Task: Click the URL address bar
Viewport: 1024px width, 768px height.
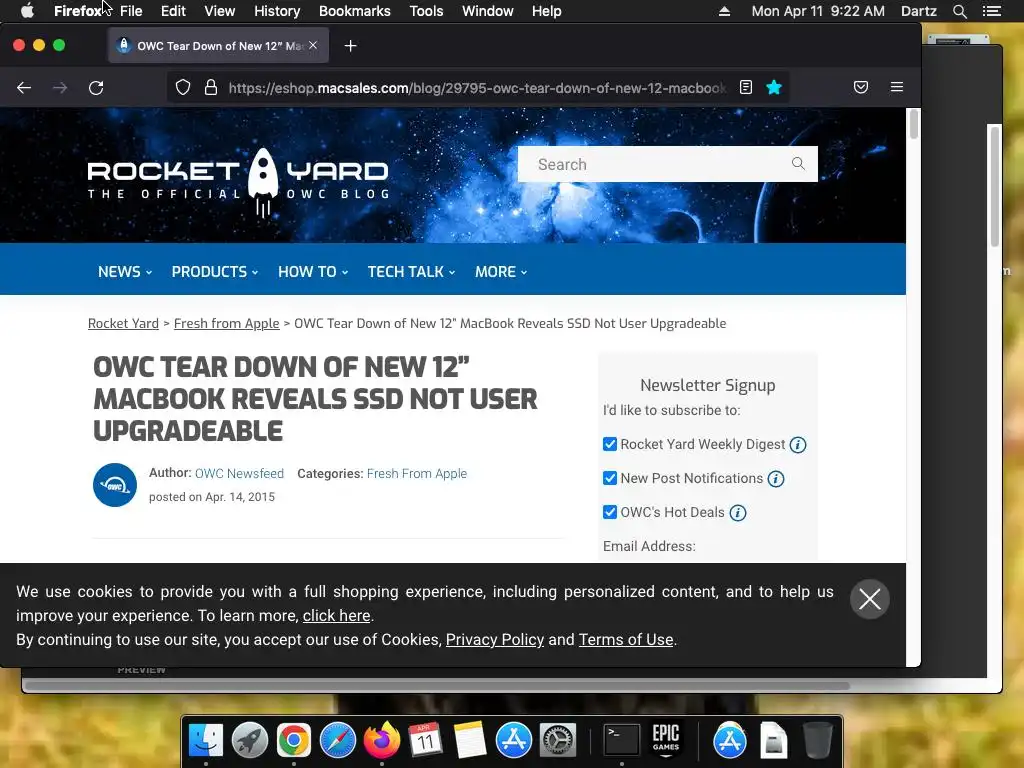Action: tap(477, 88)
